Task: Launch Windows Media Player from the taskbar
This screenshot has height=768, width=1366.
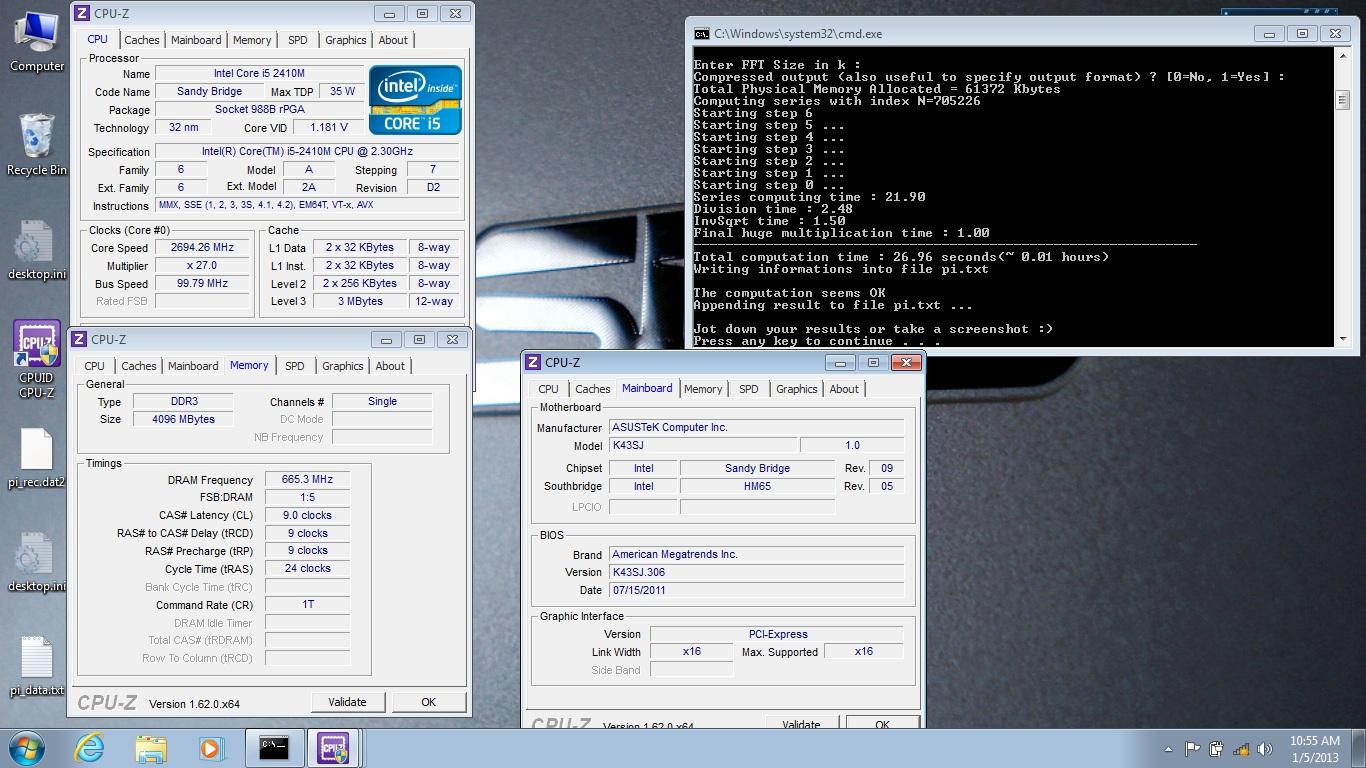Action: tap(211, 748)
